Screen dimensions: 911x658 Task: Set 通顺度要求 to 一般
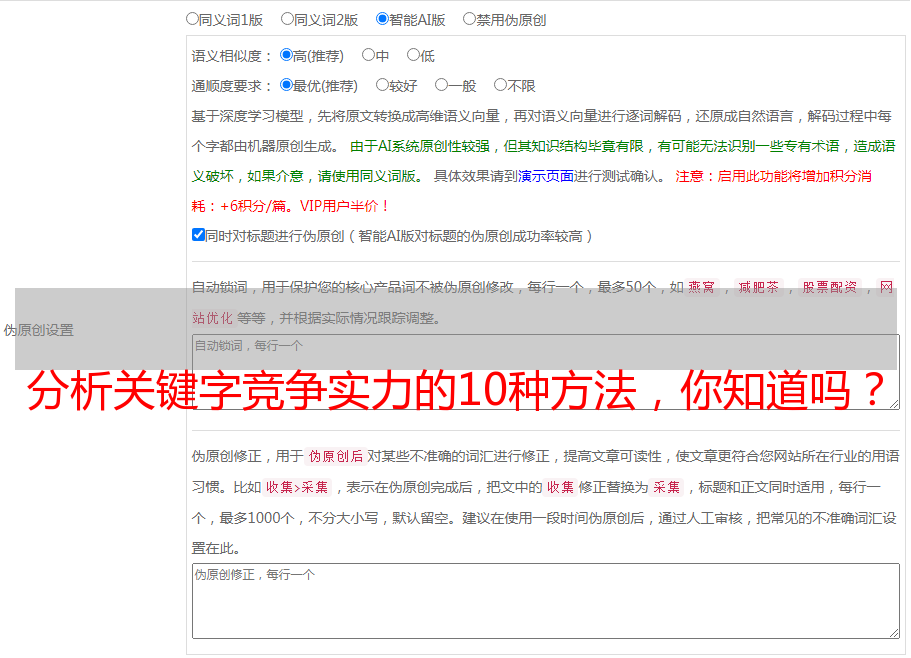[442, 85]
